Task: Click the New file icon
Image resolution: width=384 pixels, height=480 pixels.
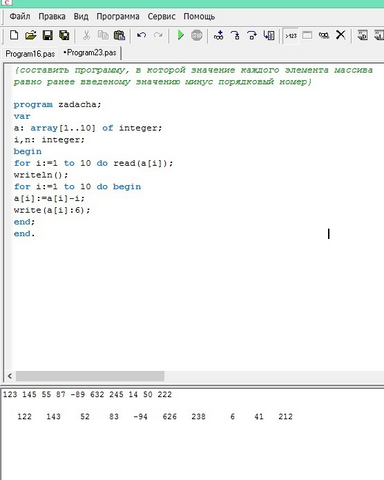Action: point(14,35)
